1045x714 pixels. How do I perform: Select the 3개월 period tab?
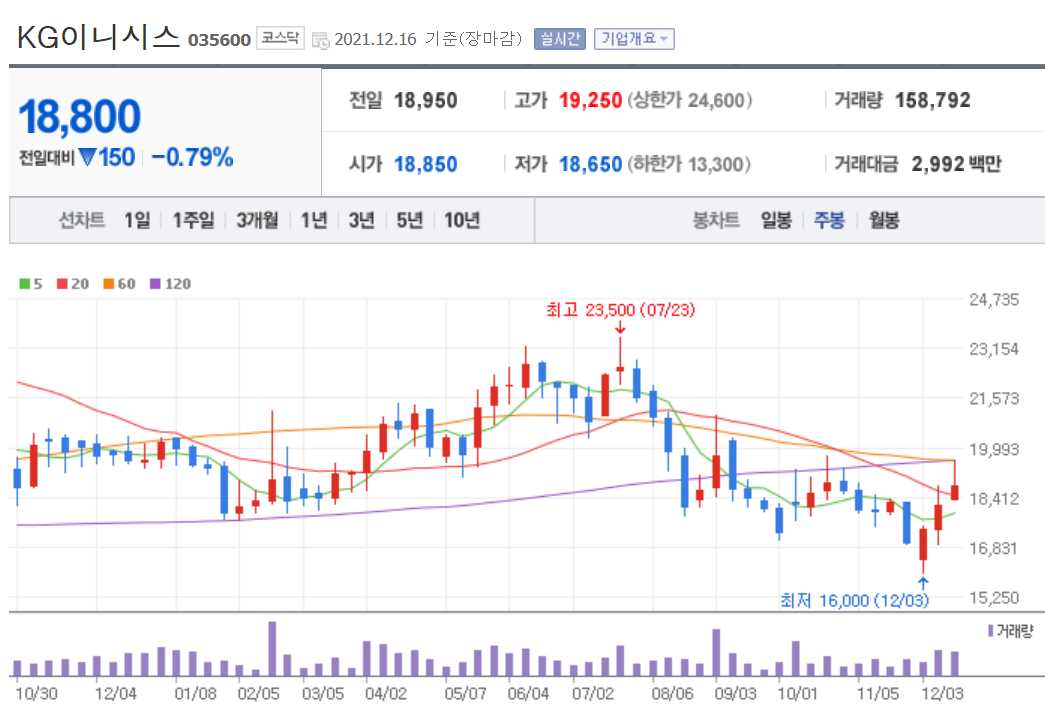tap(256, 220)
